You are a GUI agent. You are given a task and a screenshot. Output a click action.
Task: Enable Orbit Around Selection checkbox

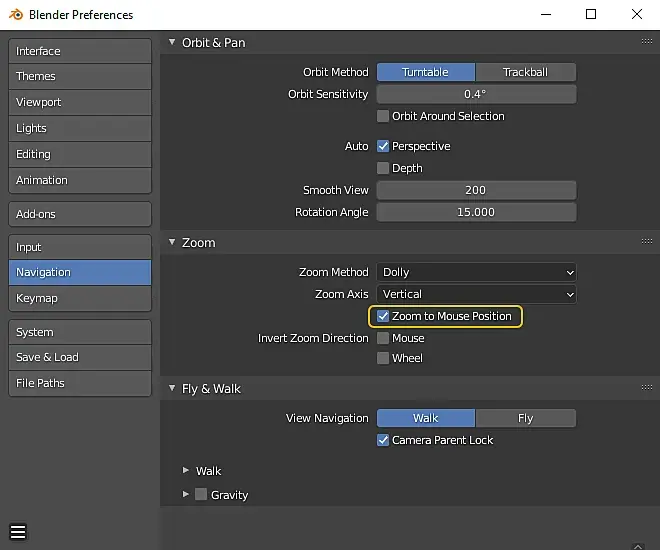(383, 116)
